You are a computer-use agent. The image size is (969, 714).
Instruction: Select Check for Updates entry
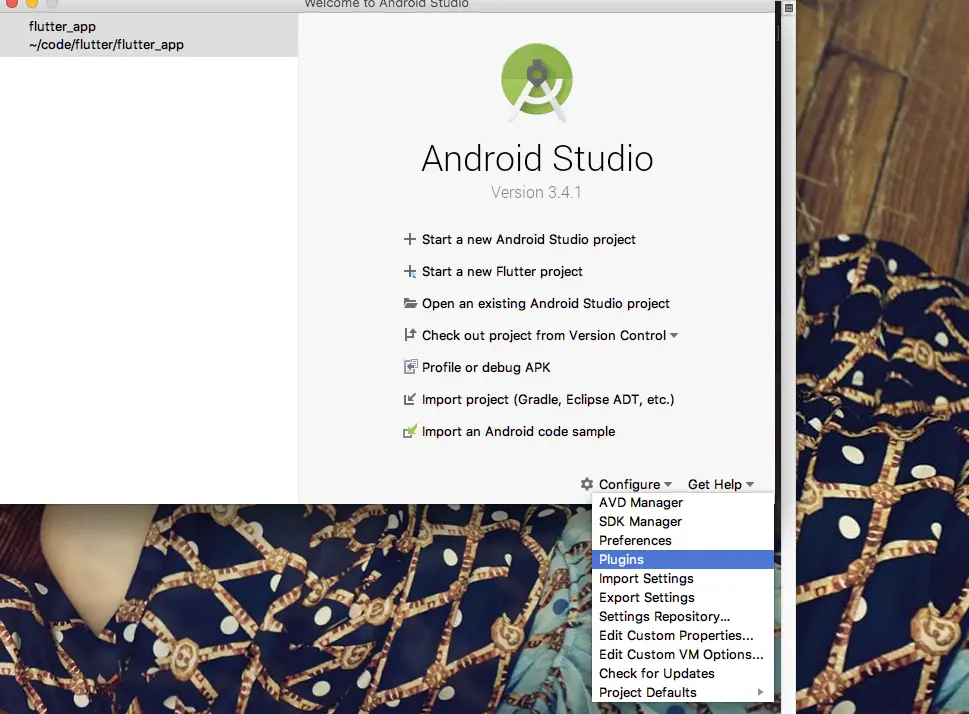682,673
